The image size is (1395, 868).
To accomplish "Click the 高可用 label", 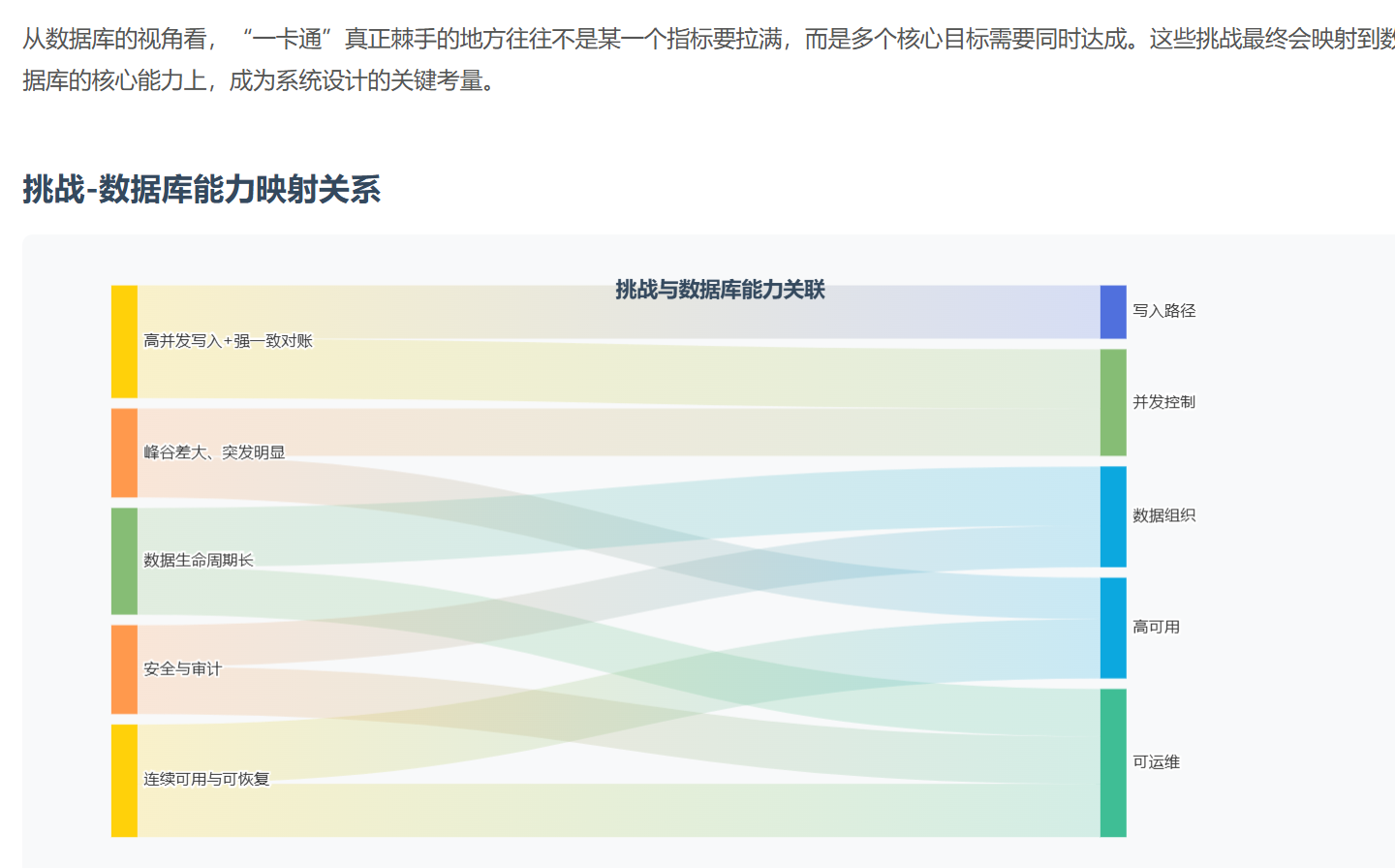I will point(1157,627).
